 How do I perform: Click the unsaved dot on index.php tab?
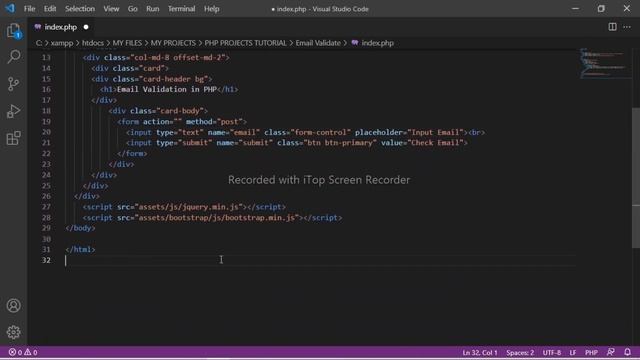coord(86,27)
